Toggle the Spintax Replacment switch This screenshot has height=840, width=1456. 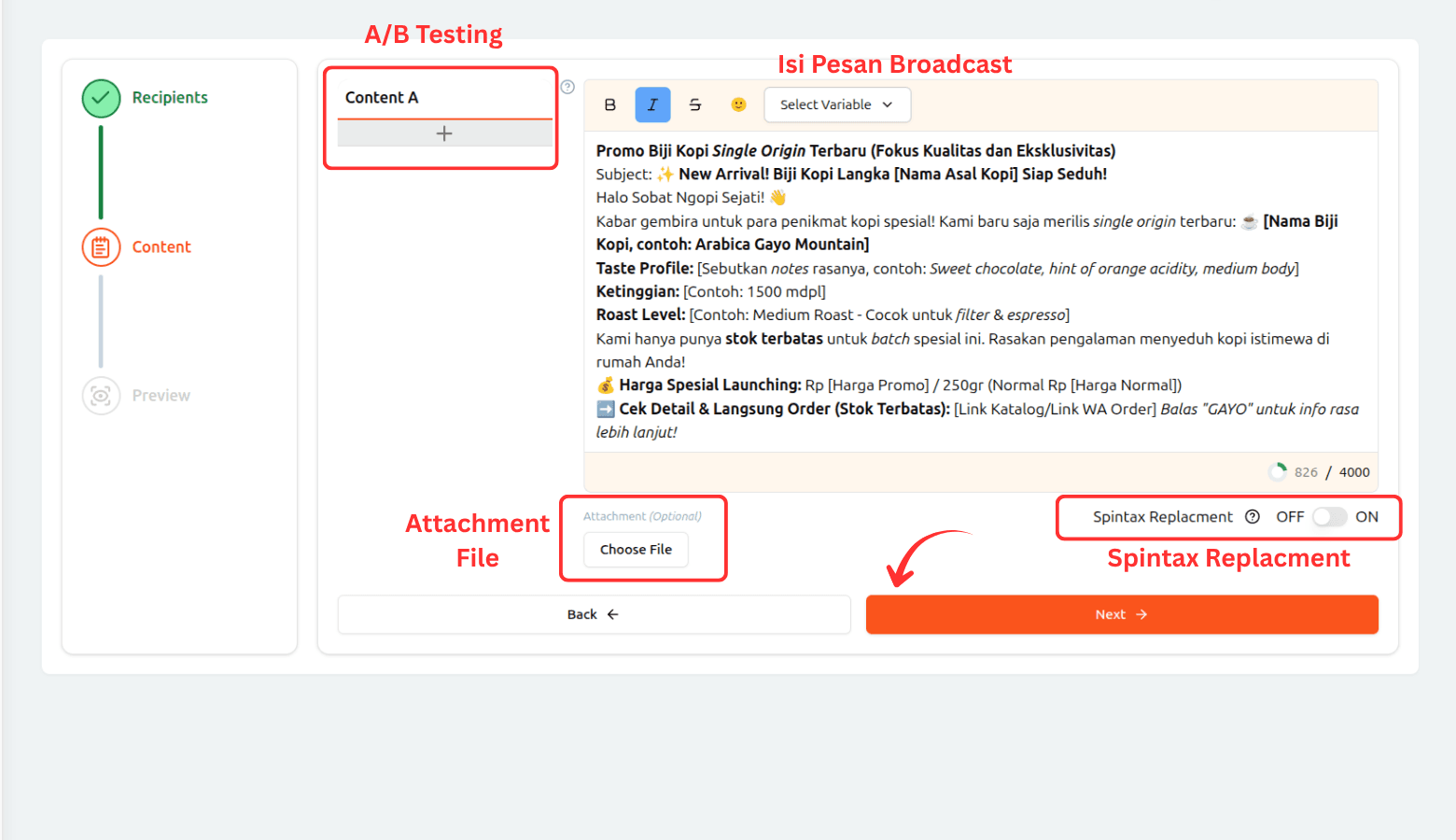1329,517
